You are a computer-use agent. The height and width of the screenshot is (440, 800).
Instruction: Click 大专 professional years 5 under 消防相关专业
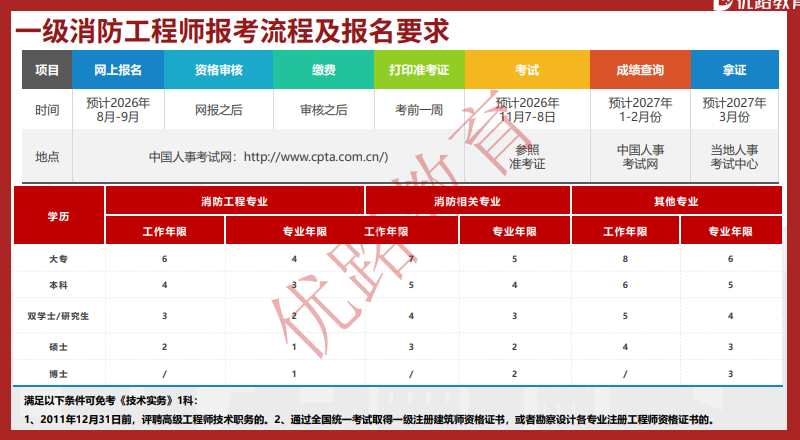514,259
